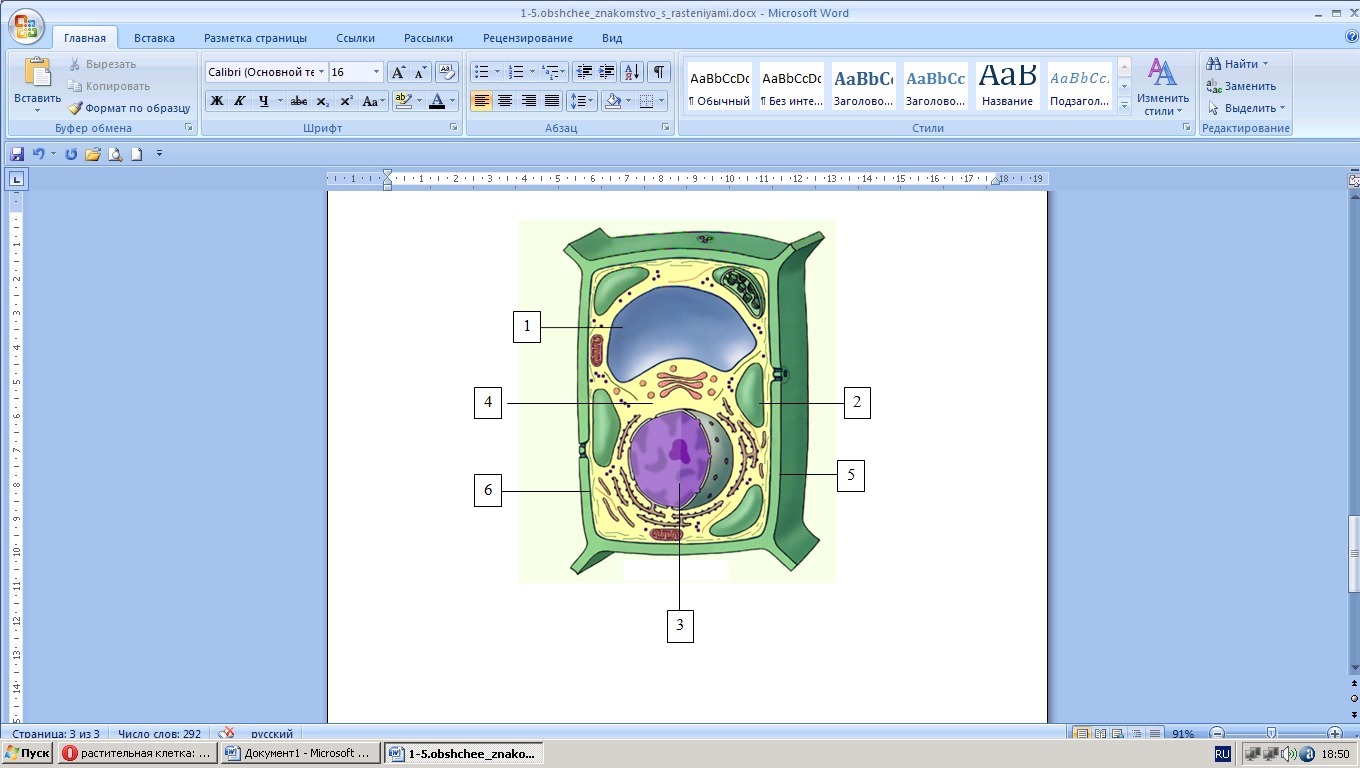Toggle paragraph marks (¶) display
The width and height of the screenshot is (1360, 768).
pos(658,72)
